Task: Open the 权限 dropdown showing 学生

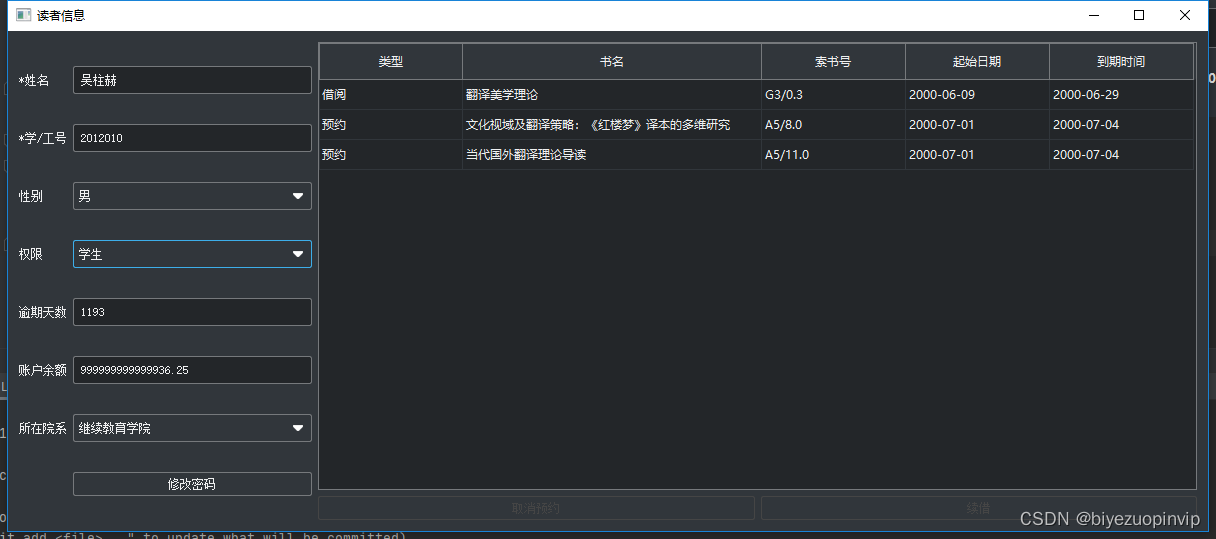Action: [192, 254]
